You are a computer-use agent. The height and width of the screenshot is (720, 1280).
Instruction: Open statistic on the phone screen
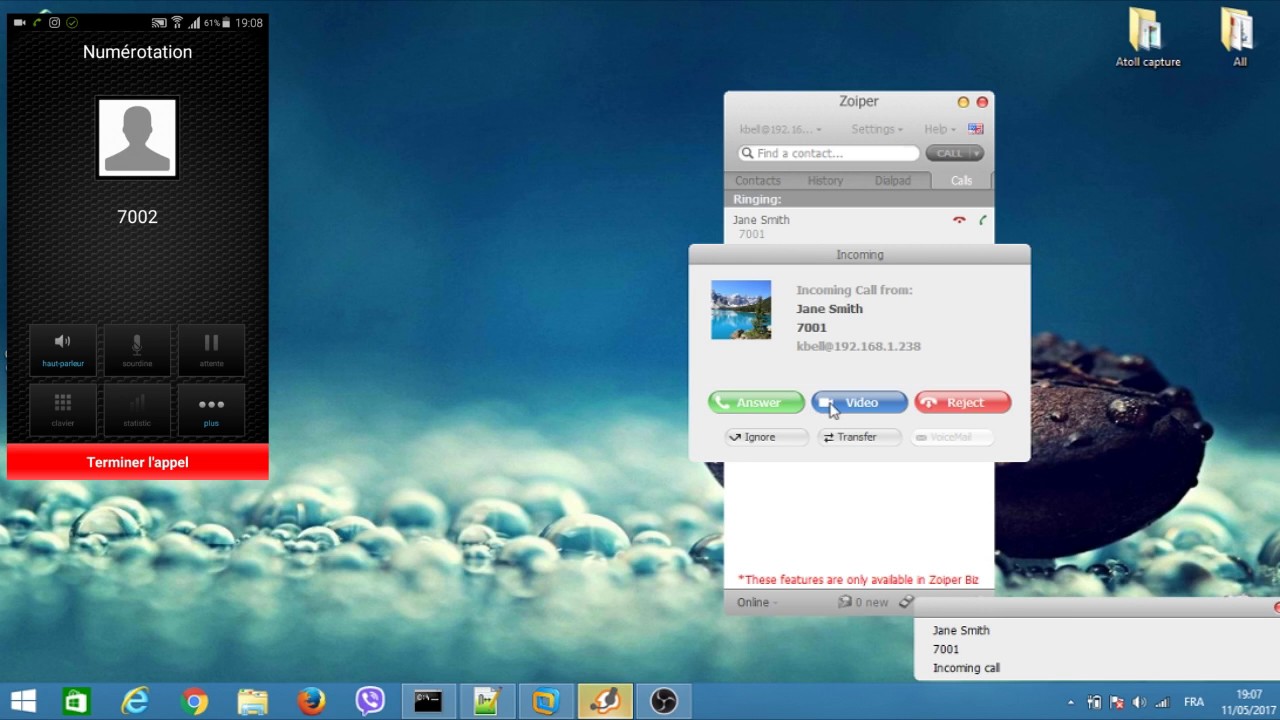[x=137, y=409]
